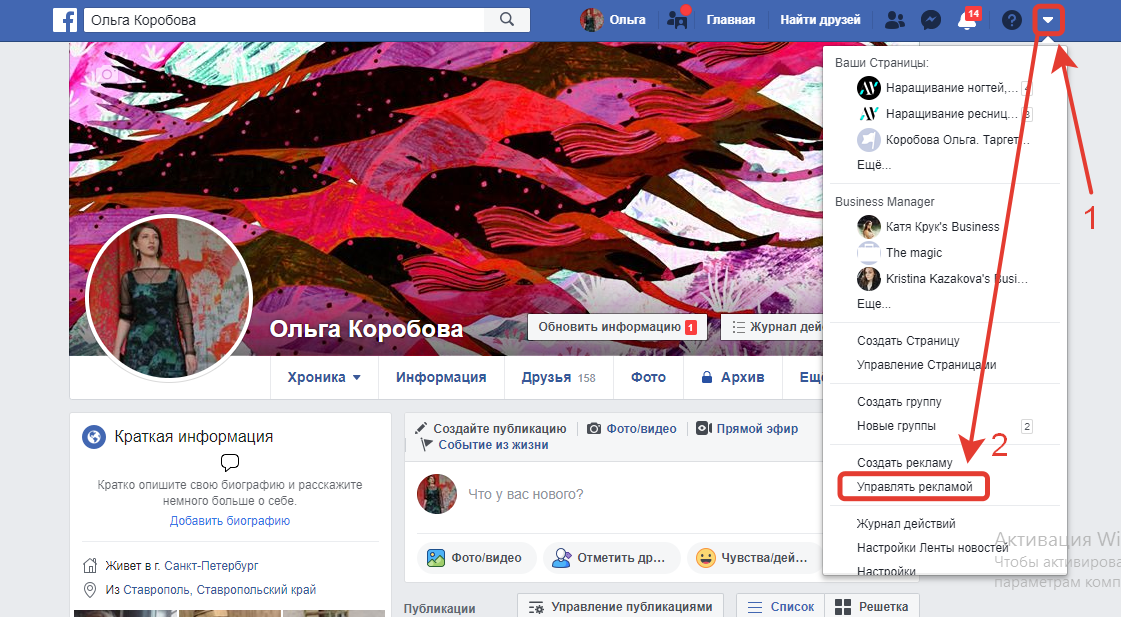Expand the Хроника tab dropdown
The image size is (1121, 617).
pyautogui.click(x=324, y=377)
